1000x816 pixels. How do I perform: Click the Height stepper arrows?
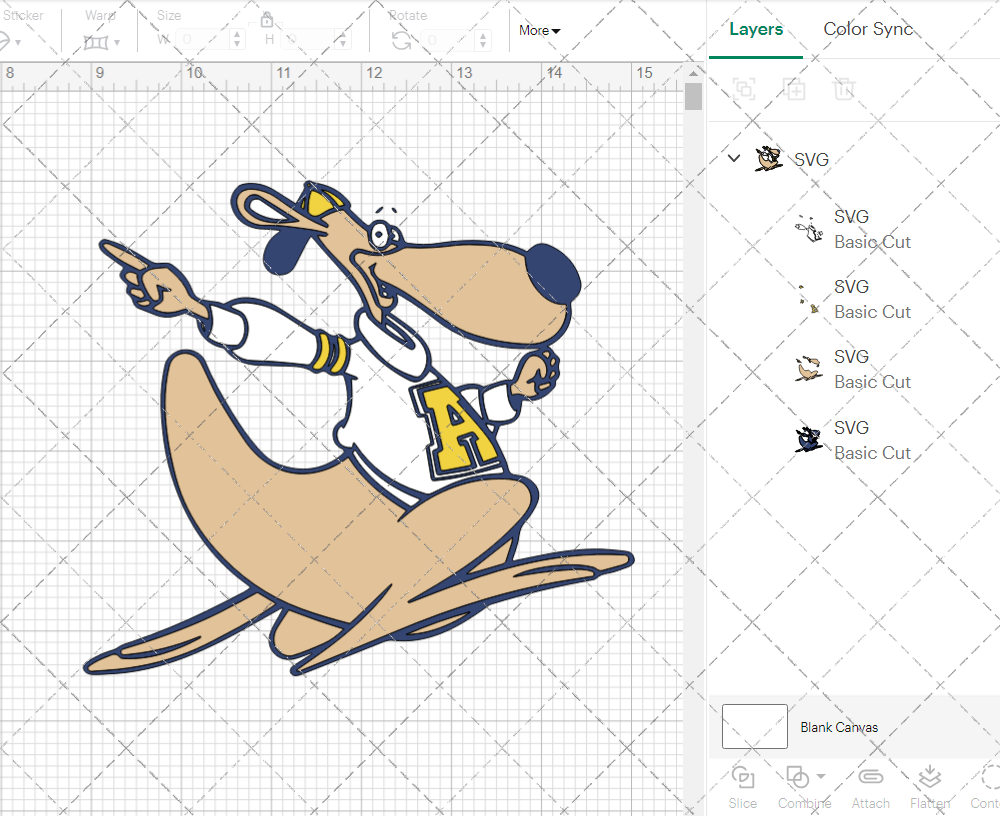click(342, 40)
